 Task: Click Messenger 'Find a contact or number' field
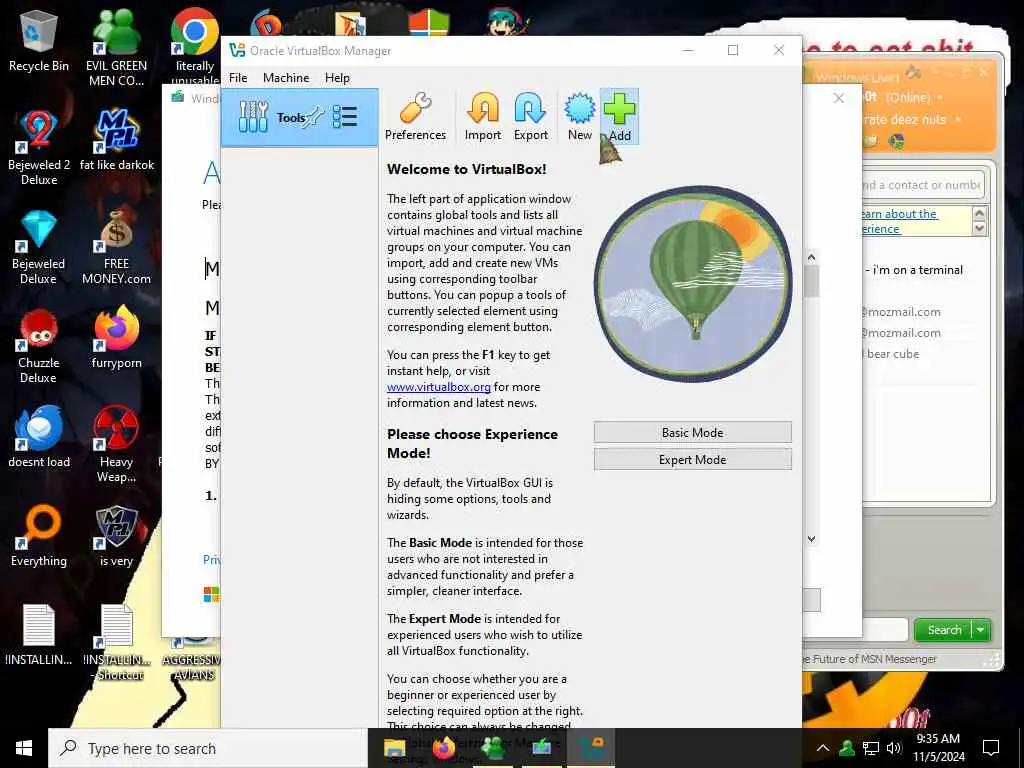[923, 185]
